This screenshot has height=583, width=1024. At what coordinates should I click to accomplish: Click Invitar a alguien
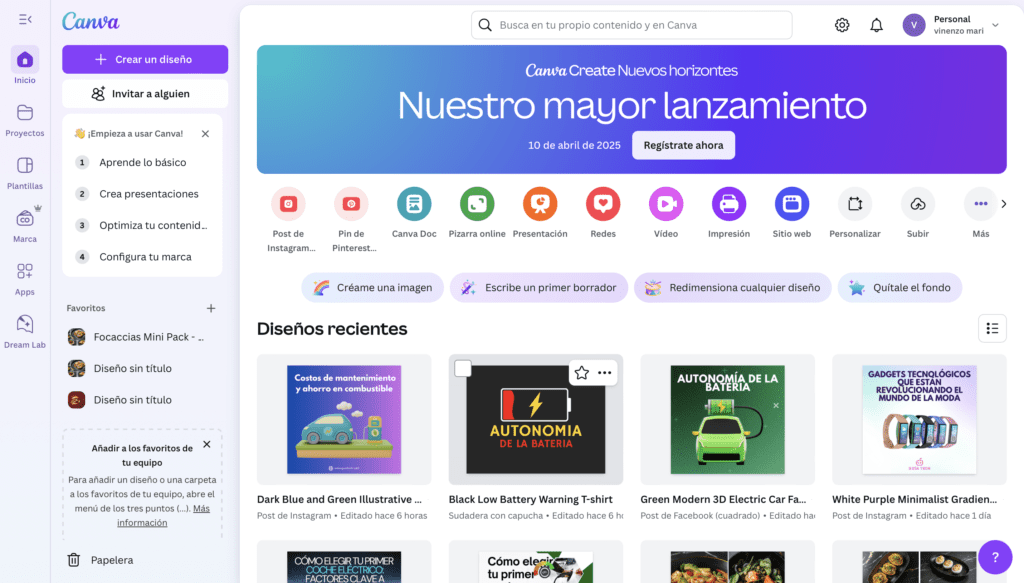point(145,94)
